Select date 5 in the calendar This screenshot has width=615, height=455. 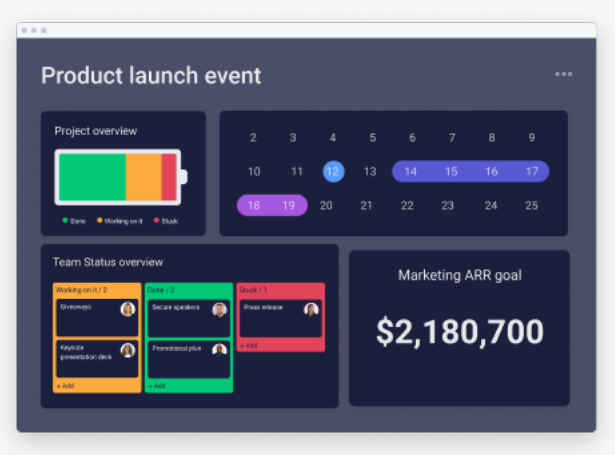[x=373, y=138]
